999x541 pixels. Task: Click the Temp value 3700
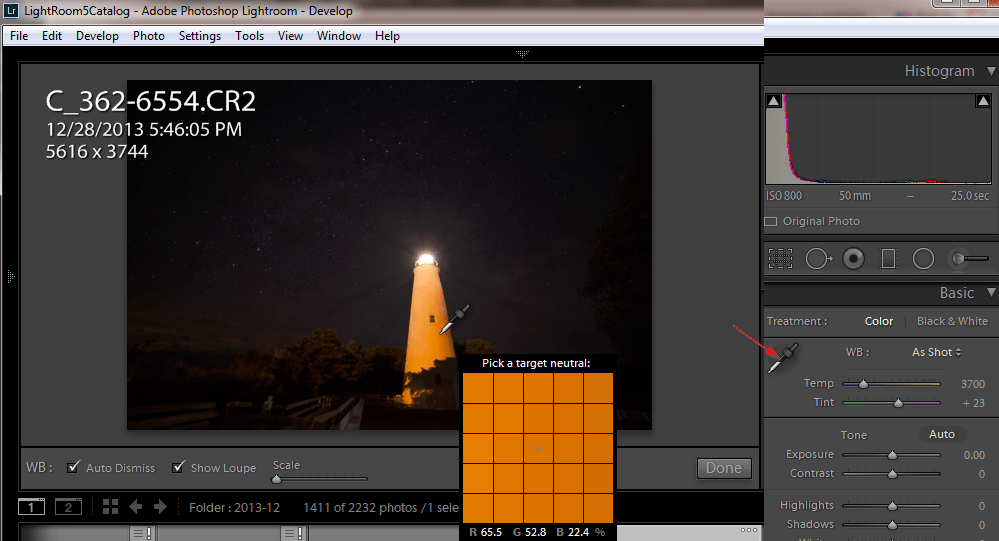(x=973, y=384)
